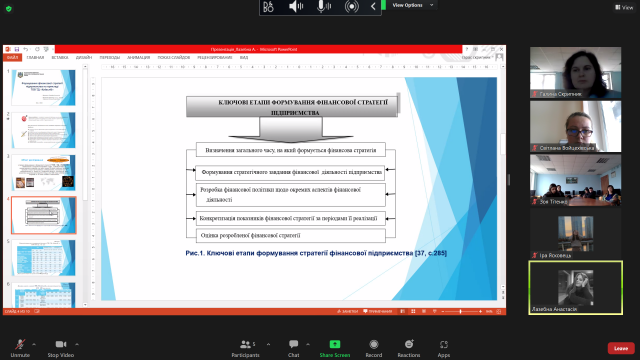The height and width of the screenshot is (360, 640).
Task: Expand the arrow next to Chat
Action: pos(308,344)
